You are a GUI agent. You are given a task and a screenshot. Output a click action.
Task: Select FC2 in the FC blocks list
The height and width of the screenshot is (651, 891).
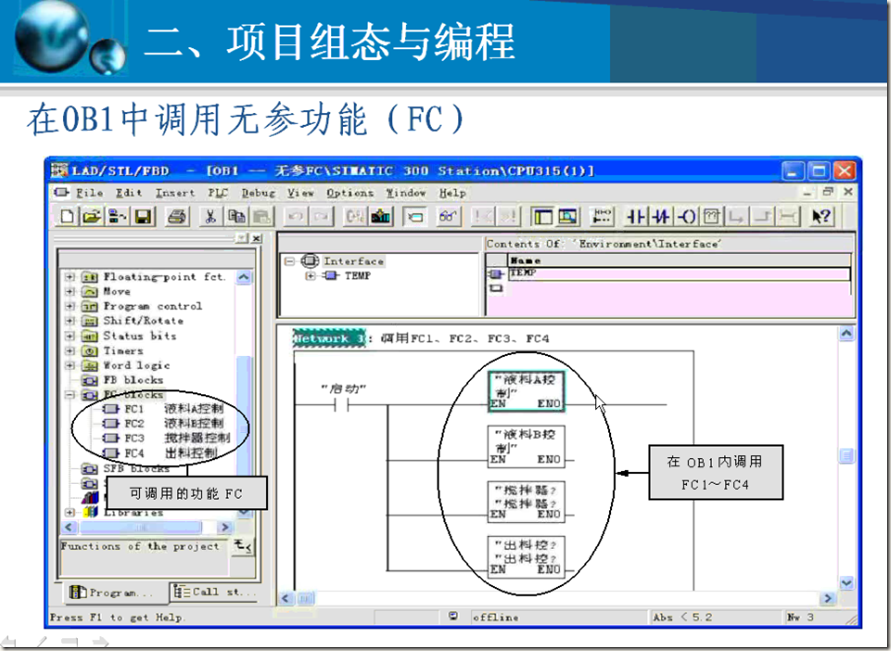pos(163,424)
